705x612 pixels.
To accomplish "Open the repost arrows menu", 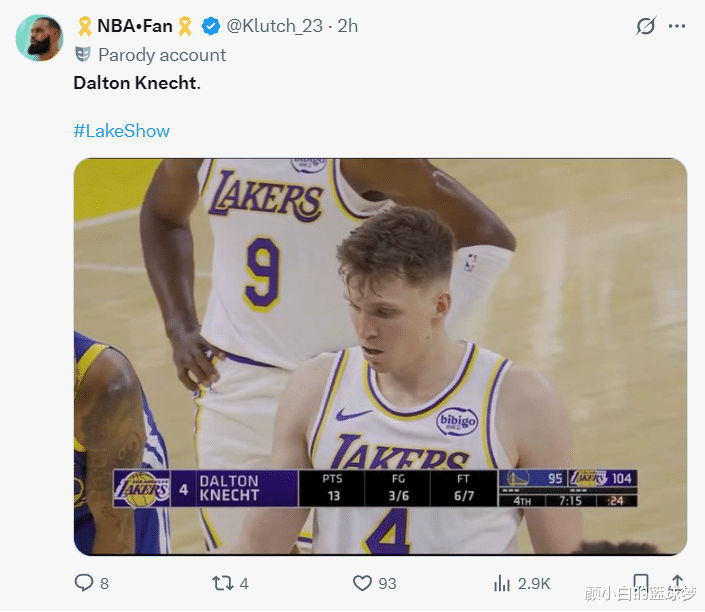I will coord(223,582).
